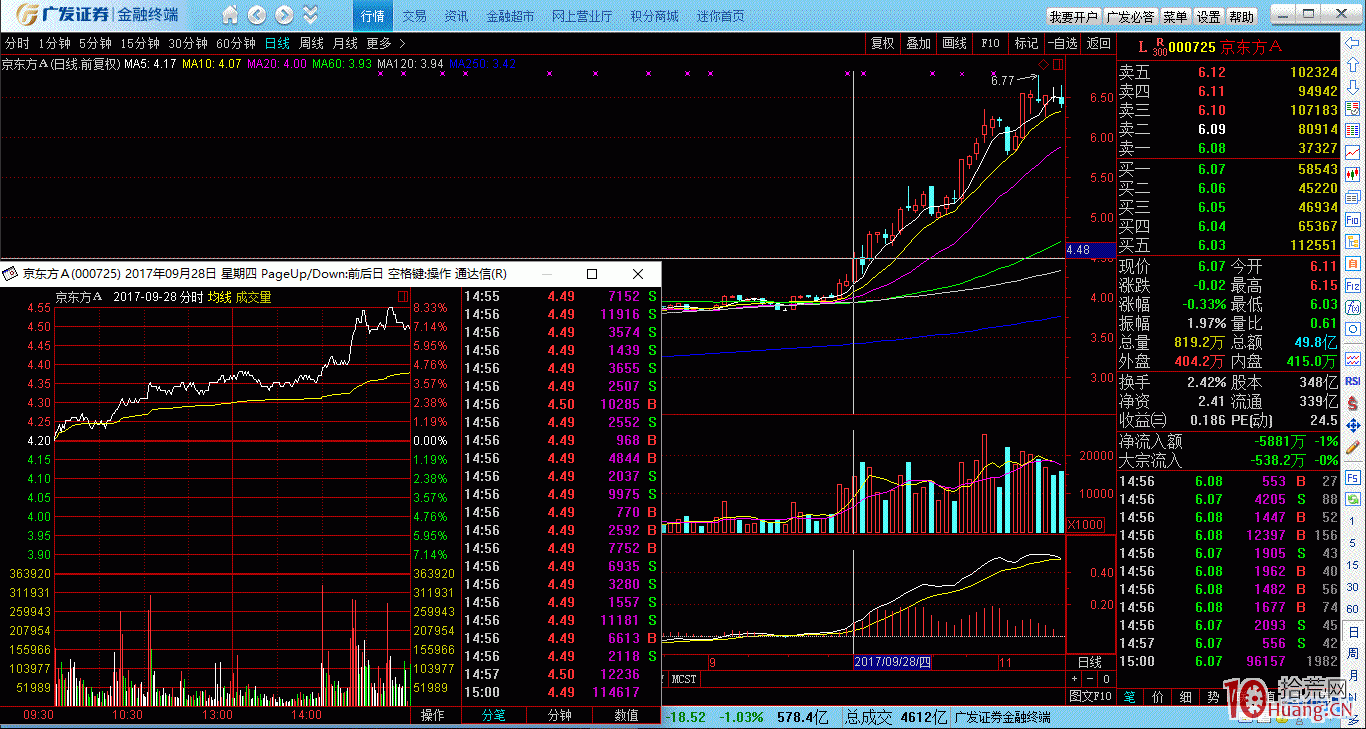Image resolution: width=1366 pixels, height=729 pixels.
Task: Click the 返回 return button
Action: [1098, 43]
